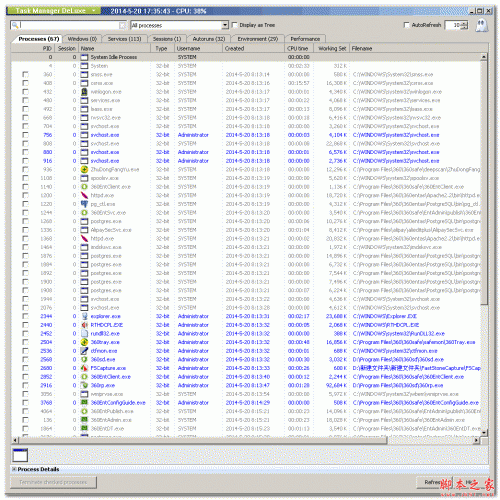
Task: Select the System Idle Process row
Action: [246, 57]
